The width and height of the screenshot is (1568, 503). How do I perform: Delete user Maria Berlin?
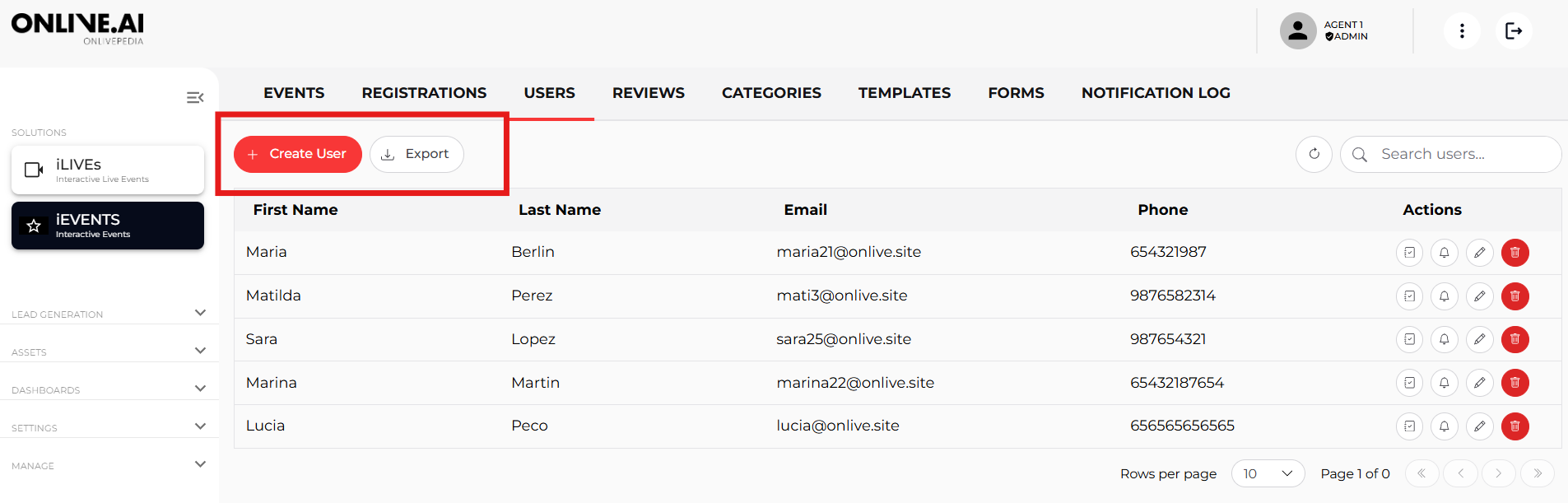tap(1514, 253)
